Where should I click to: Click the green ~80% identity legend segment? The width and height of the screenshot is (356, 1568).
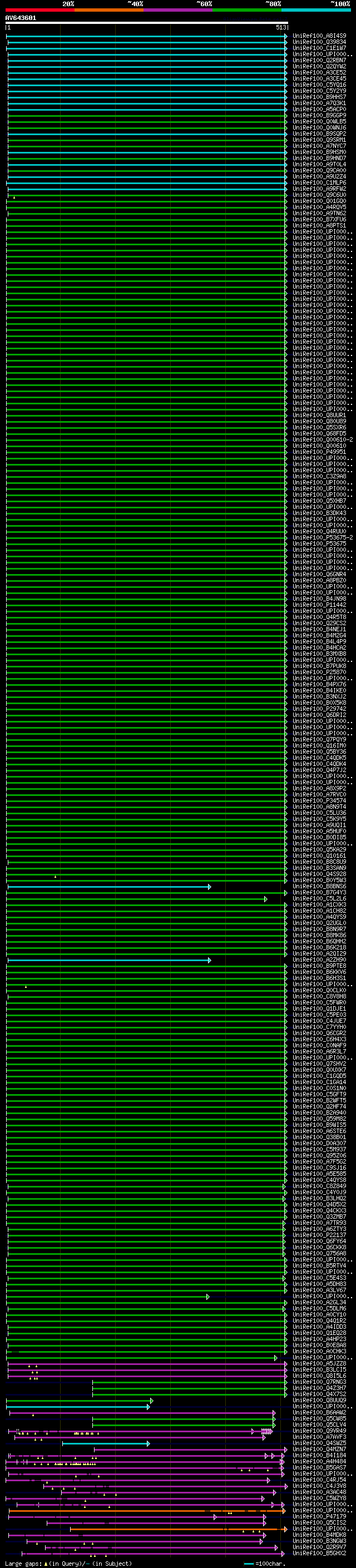click(247, 10)
